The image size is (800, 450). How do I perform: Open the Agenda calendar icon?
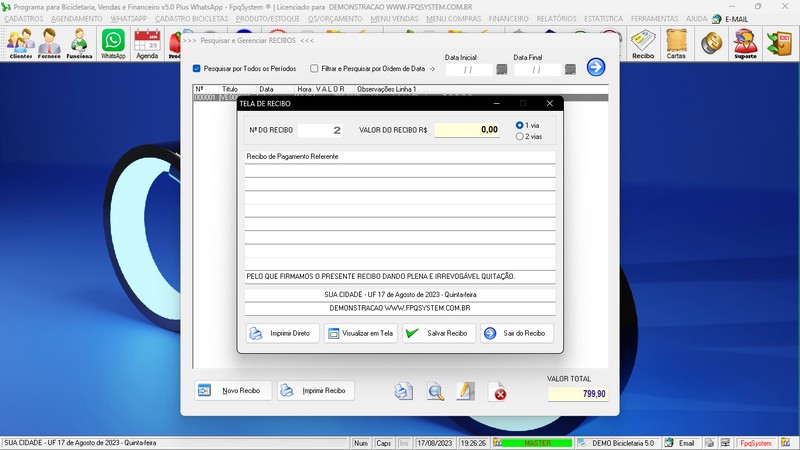pos(147,43)
